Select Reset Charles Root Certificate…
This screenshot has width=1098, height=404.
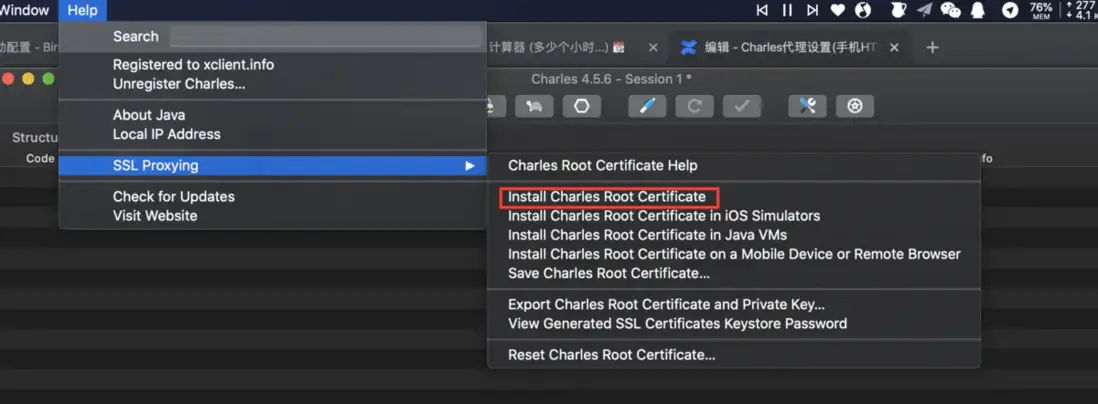click(611, 355)
